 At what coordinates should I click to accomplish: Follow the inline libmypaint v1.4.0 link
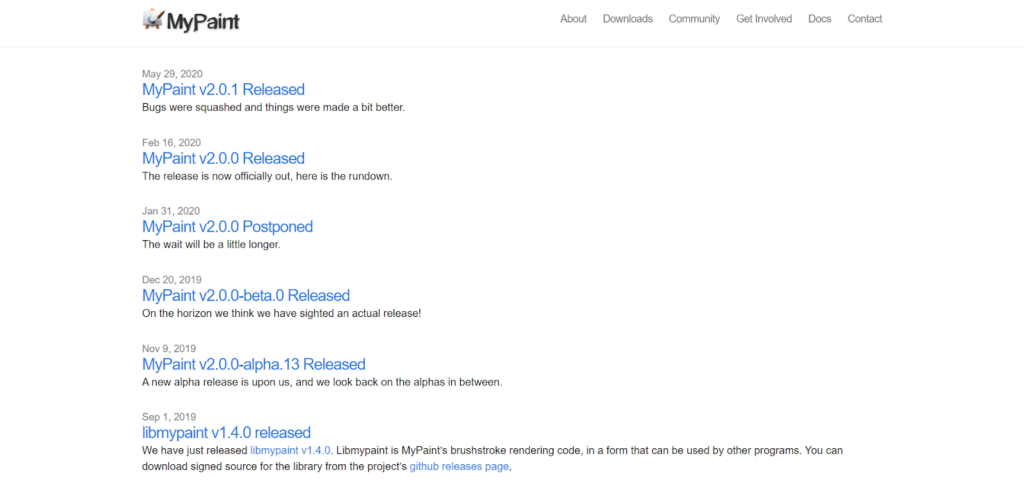pos(290,450)
